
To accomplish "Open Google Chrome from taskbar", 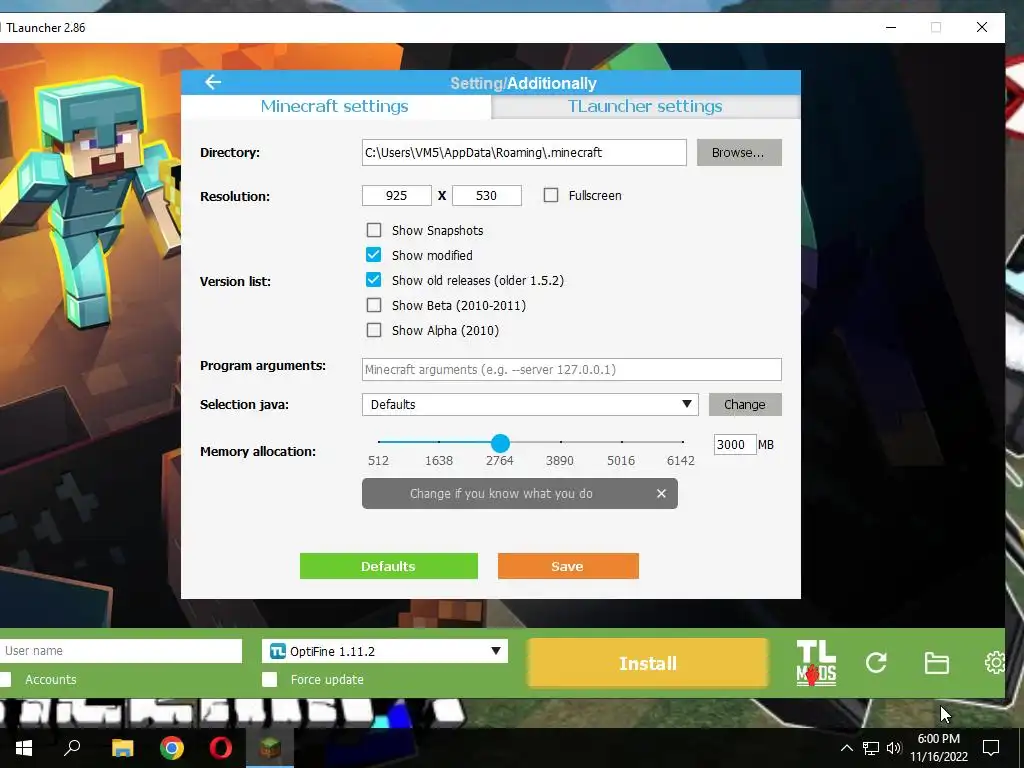I will pyautogui.click(x=172, y=748).
